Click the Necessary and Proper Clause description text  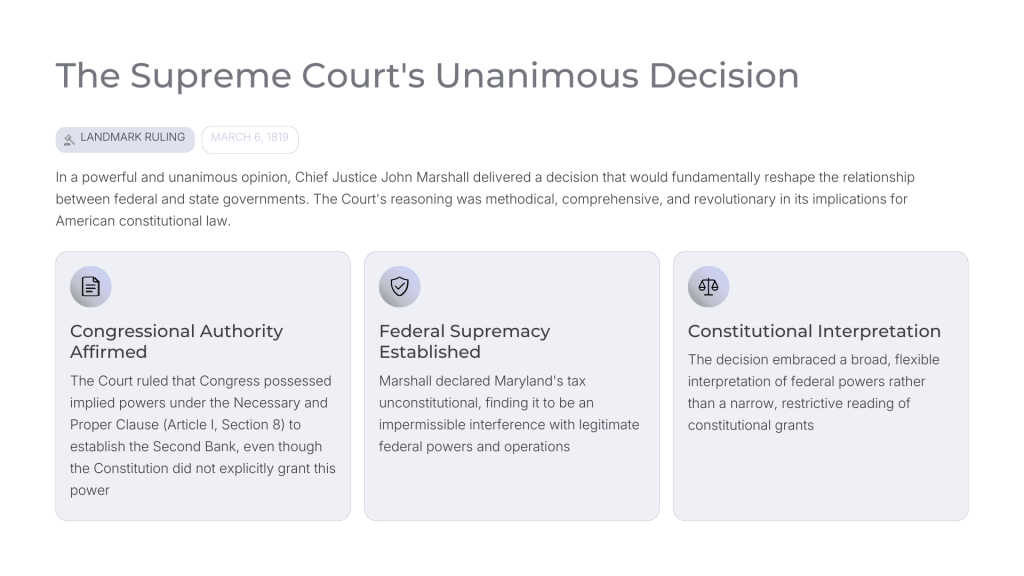(202, 436)
